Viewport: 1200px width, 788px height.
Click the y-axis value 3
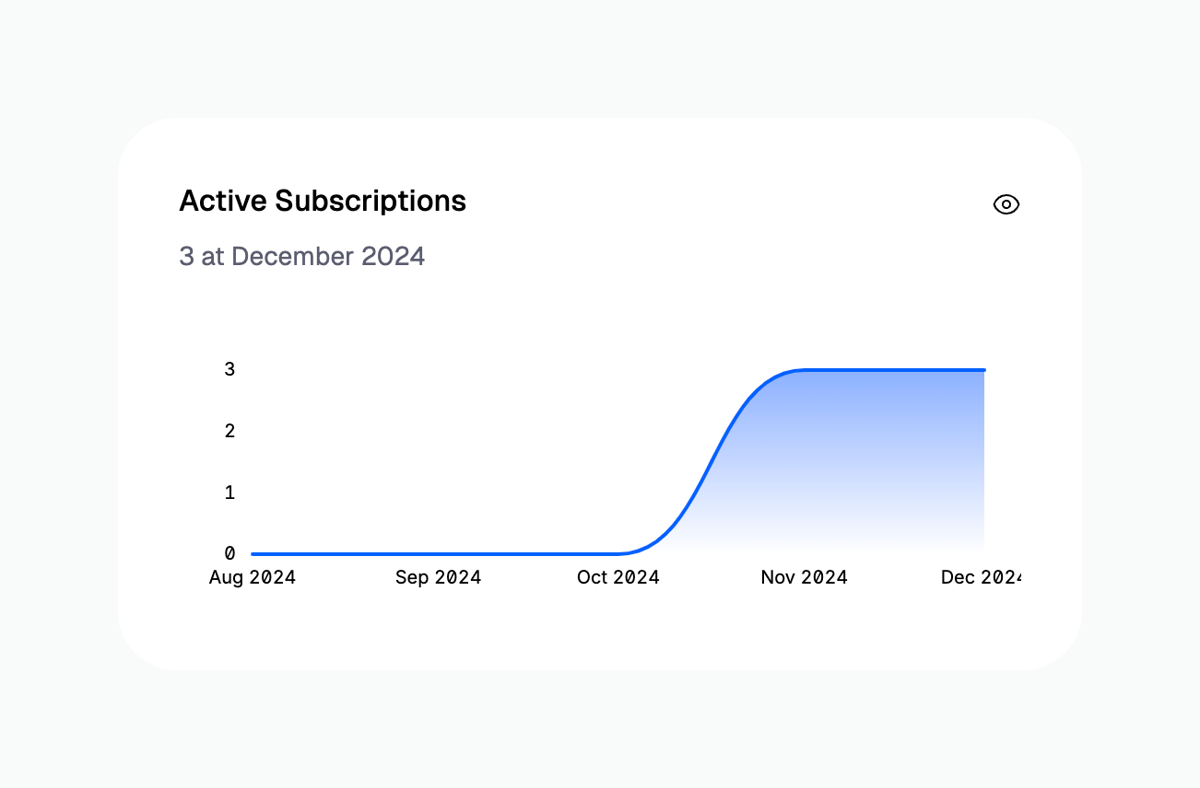tap(229, 369)
